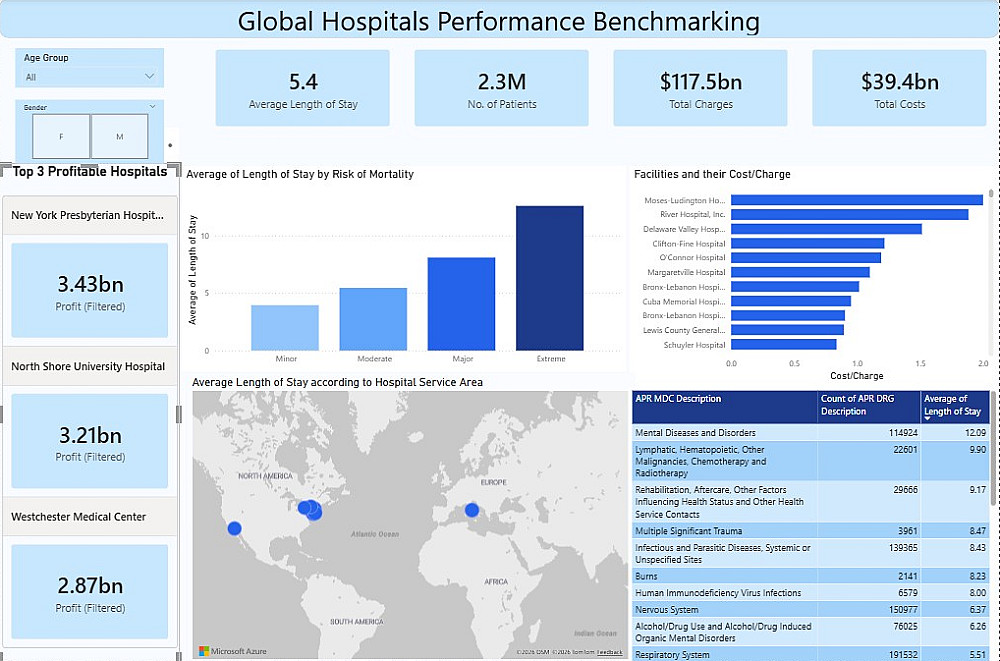Image resolution: width=1000 pixels, height=661 pixels.
Task: Select the M gender tile
Action: (x=120, y=137)
